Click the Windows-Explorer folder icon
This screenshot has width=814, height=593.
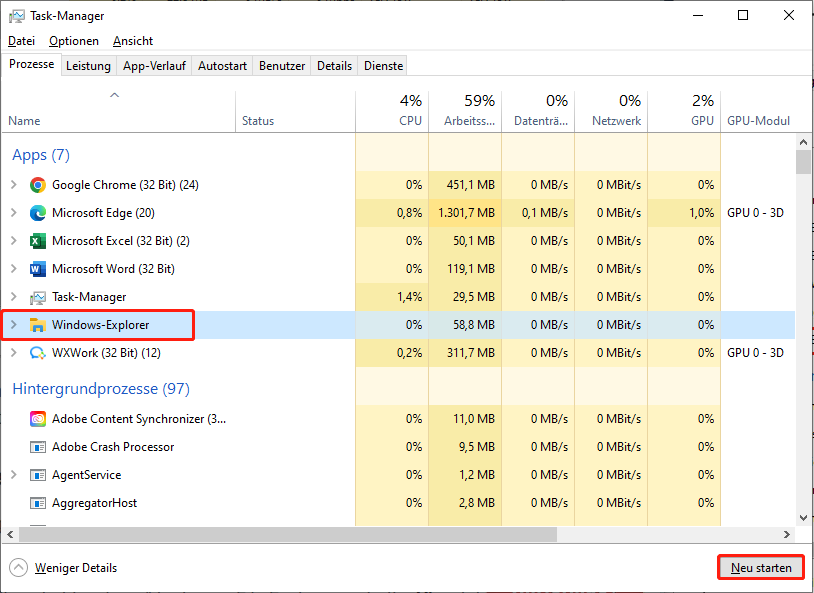[x=37, y=325]
